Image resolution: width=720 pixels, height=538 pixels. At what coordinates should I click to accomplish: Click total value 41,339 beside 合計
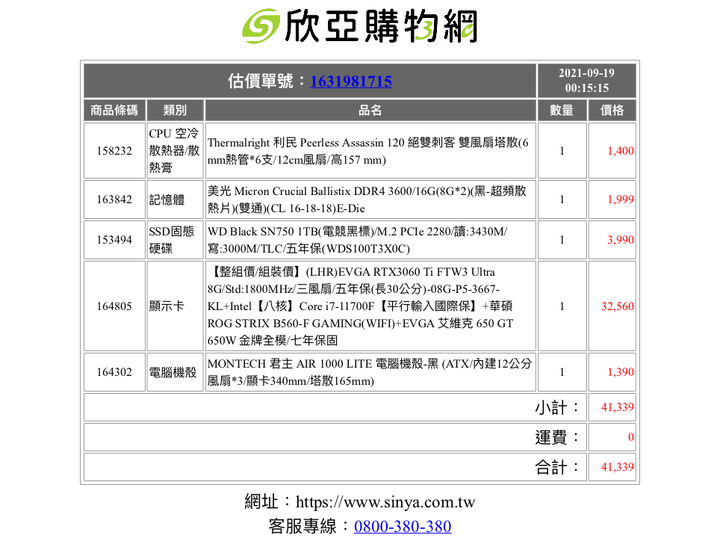click(x=618, y=467)
